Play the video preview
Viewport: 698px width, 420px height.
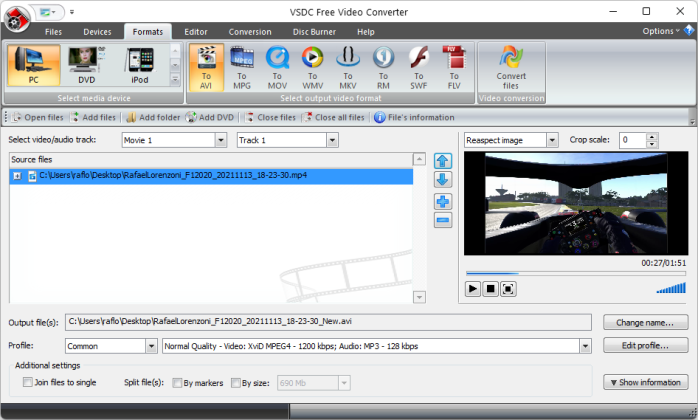(473, 289)
